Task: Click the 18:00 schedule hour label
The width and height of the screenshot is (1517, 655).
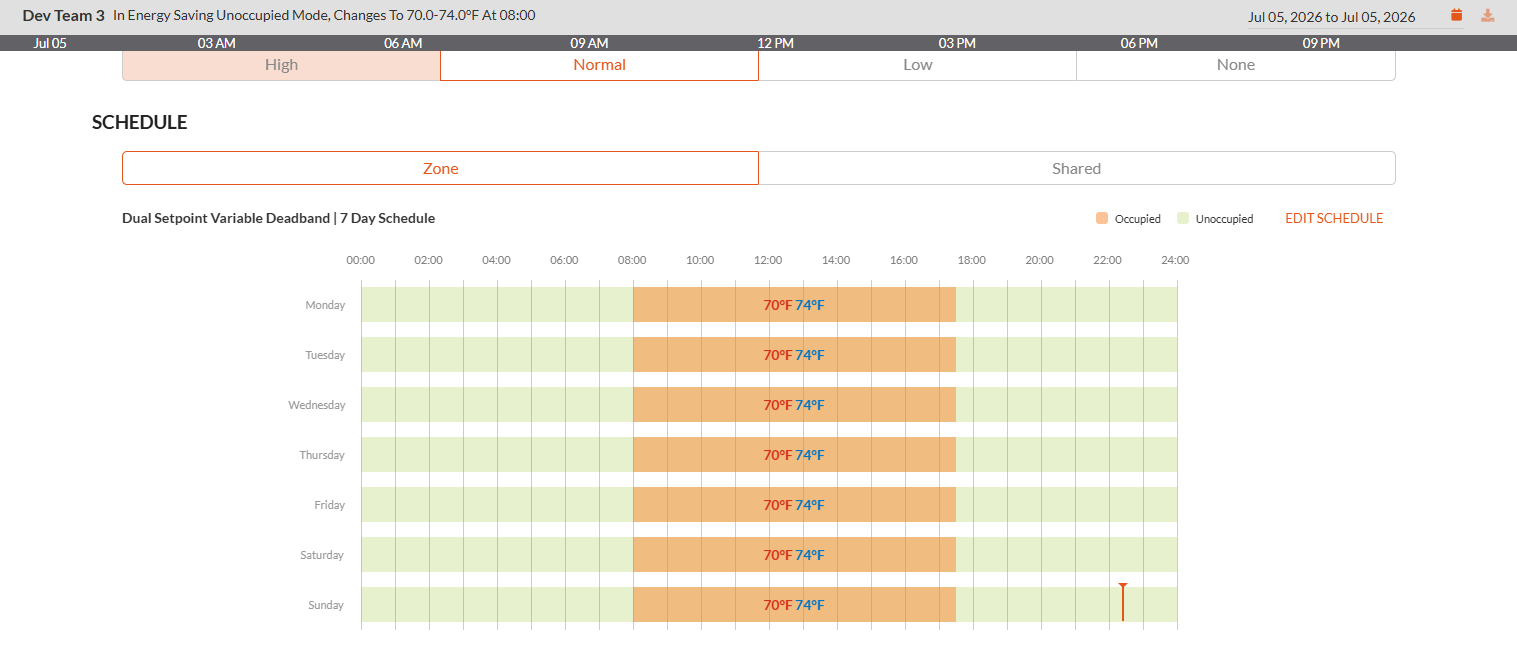Action: point(972,260)
